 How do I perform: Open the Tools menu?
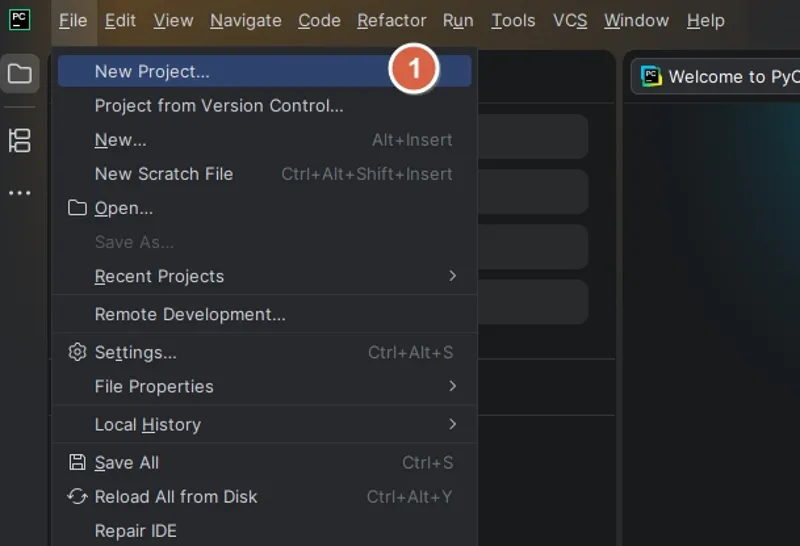click(x=513, y=20)
